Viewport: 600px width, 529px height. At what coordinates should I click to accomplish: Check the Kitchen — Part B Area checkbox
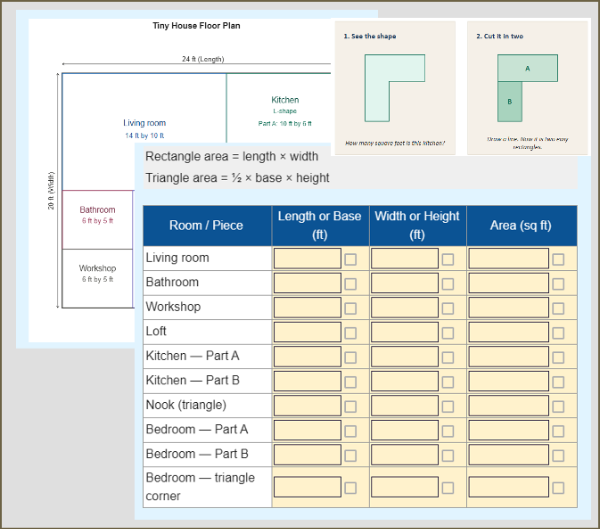tap(558, 382)
